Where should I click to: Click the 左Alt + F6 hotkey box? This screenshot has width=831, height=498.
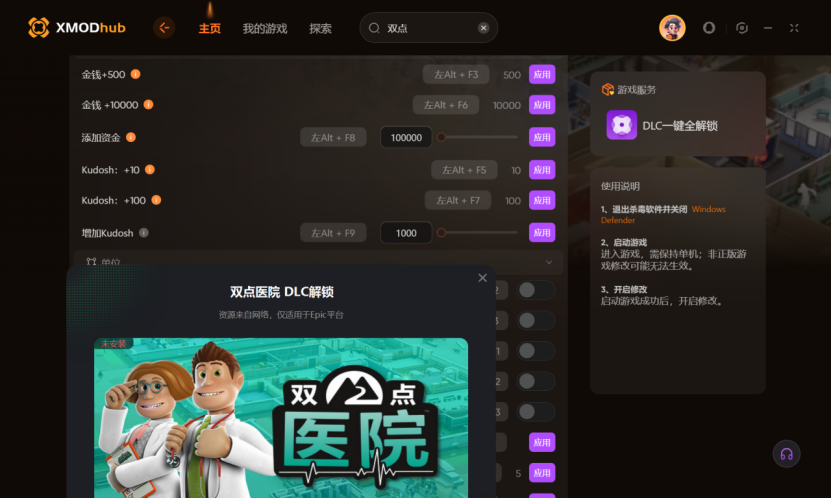click(x=446, y=105)
